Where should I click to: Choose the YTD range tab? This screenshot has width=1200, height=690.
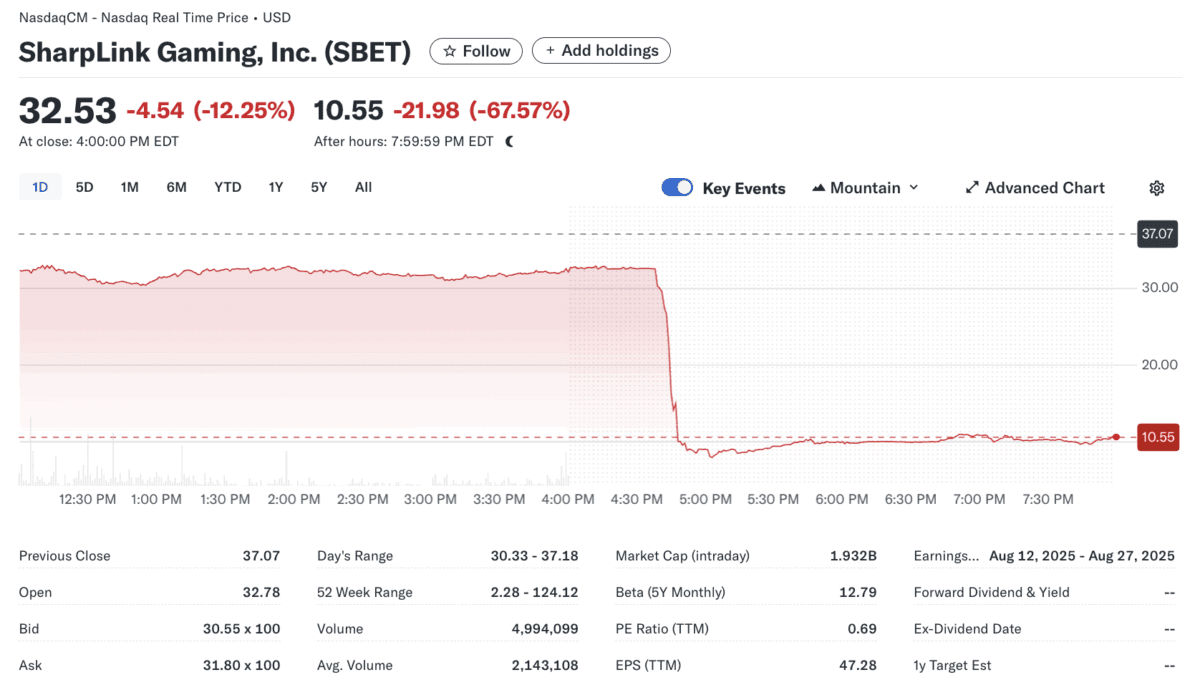point(228,187)
